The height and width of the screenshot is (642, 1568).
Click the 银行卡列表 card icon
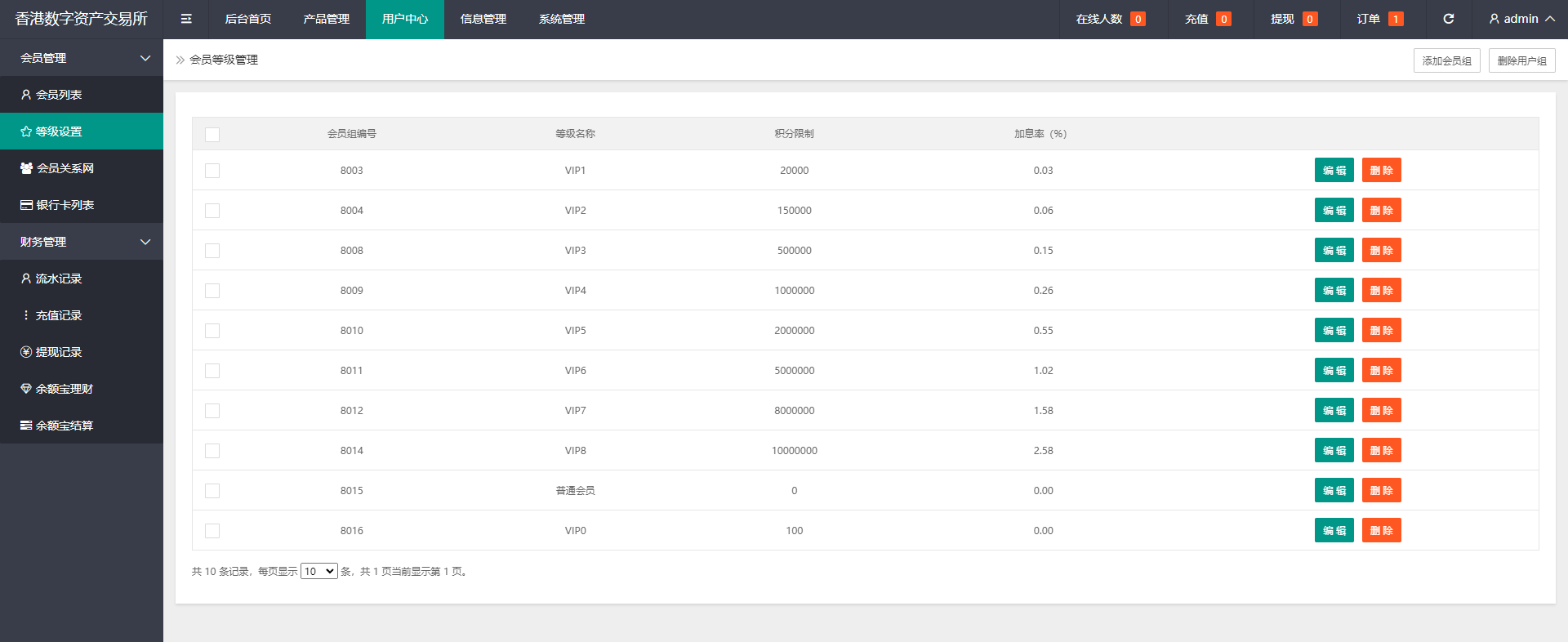[x=26, y=205]
